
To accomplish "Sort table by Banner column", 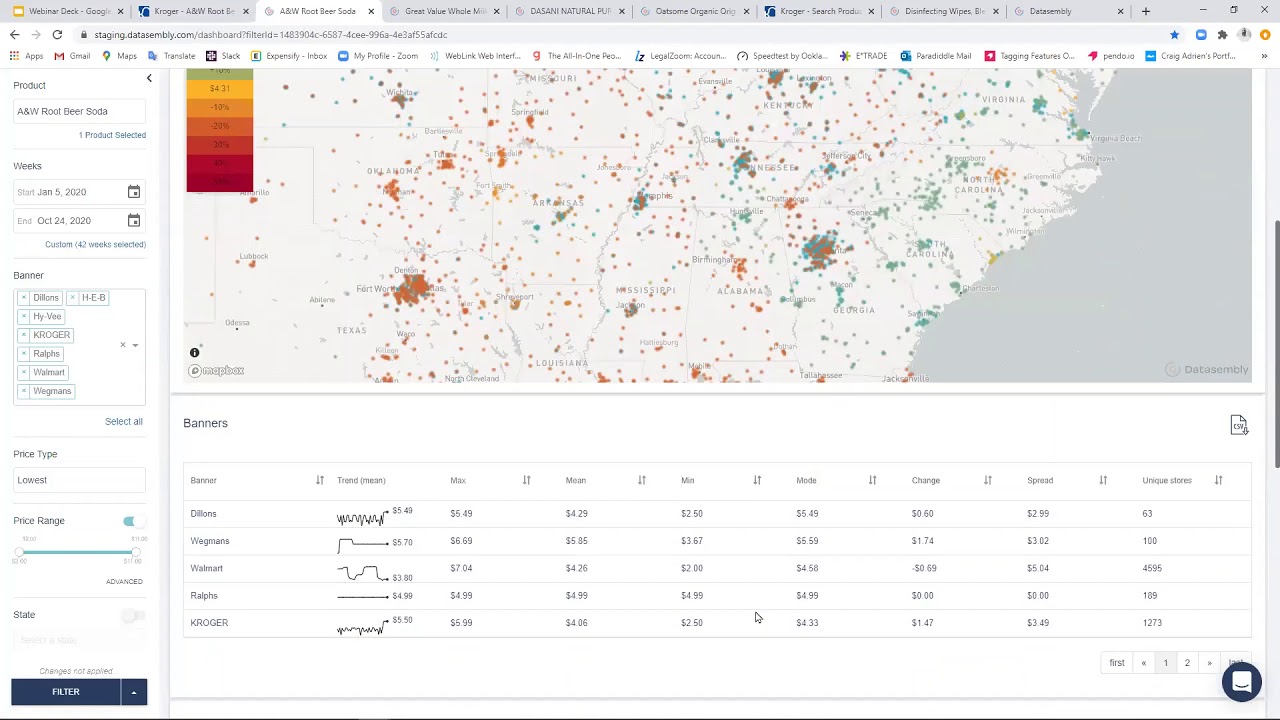I will 319,481.
